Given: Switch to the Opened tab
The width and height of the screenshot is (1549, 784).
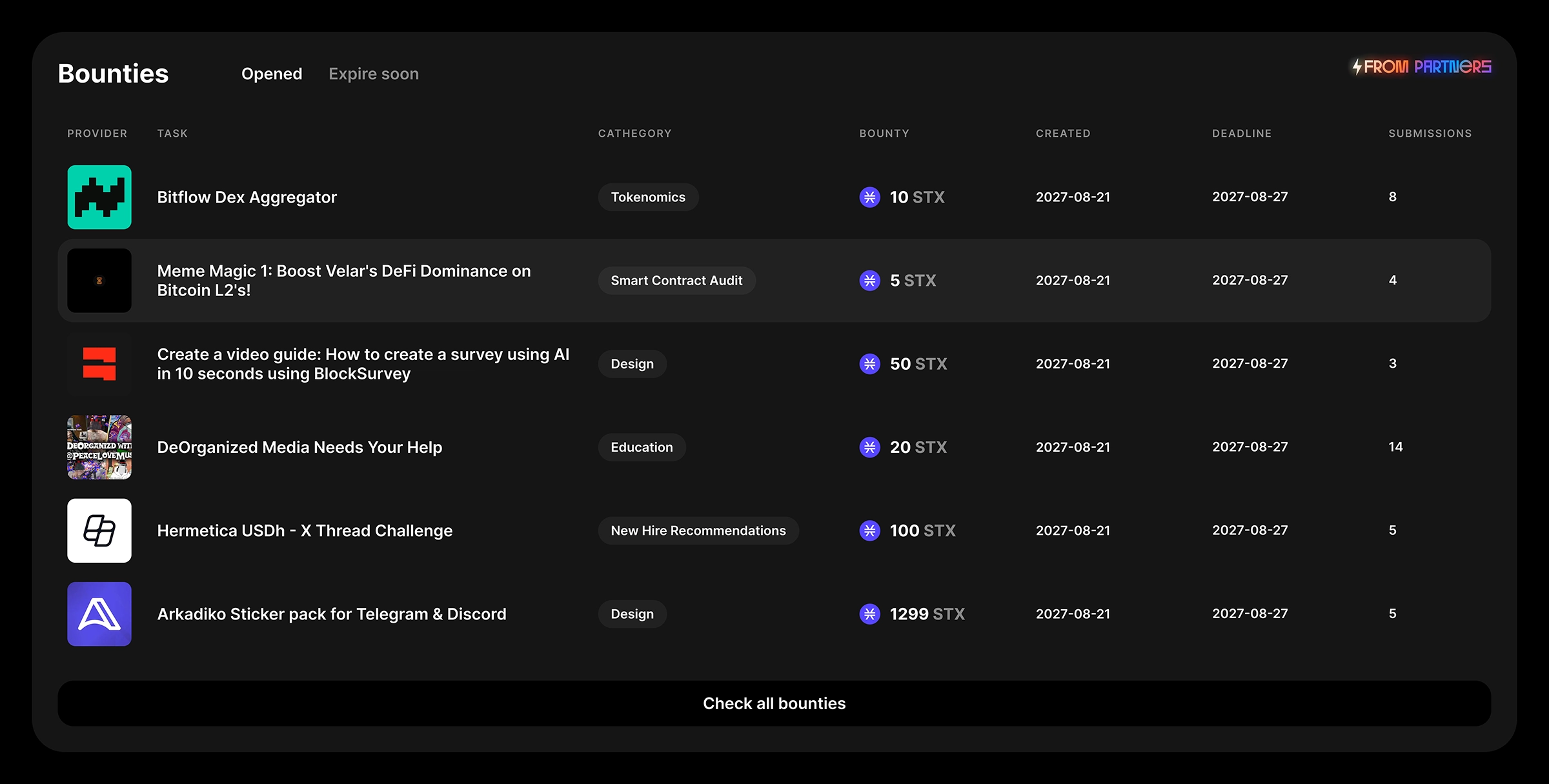Looking at the screenshot, I should [272, 74].
